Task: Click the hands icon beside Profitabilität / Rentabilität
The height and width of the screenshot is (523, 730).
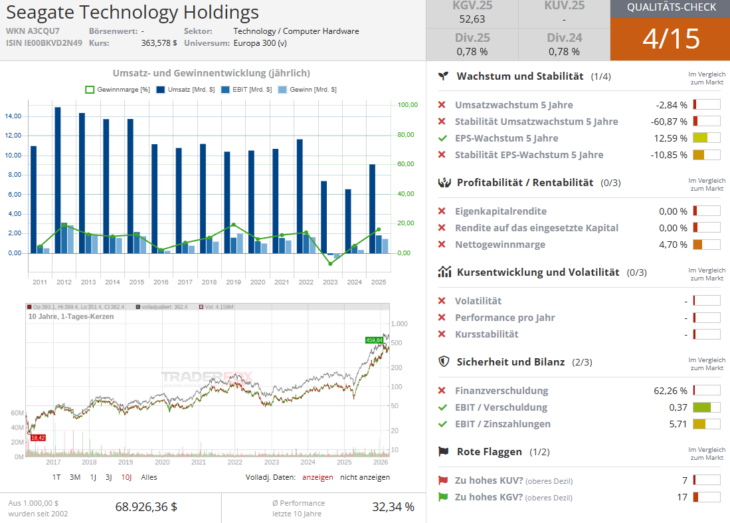Action: tap(443, 183)
